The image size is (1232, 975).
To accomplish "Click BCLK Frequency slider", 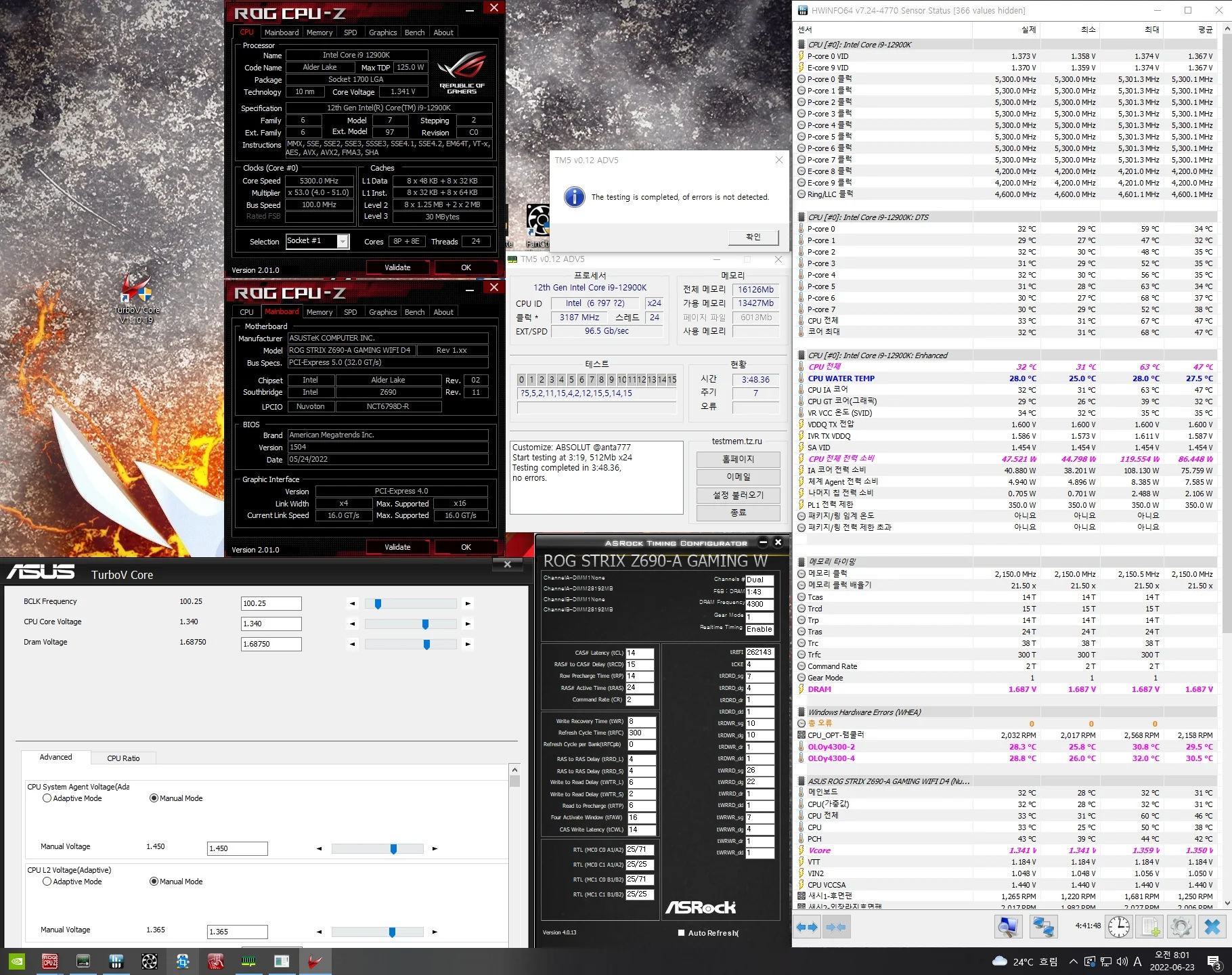I will 410,603.
